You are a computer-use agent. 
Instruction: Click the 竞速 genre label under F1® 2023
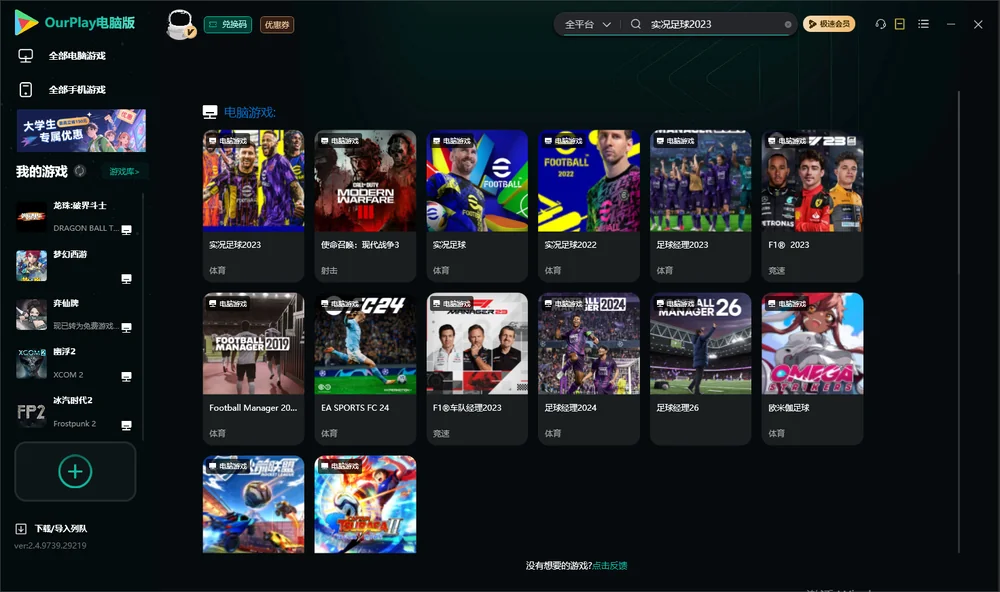point(776,270)
